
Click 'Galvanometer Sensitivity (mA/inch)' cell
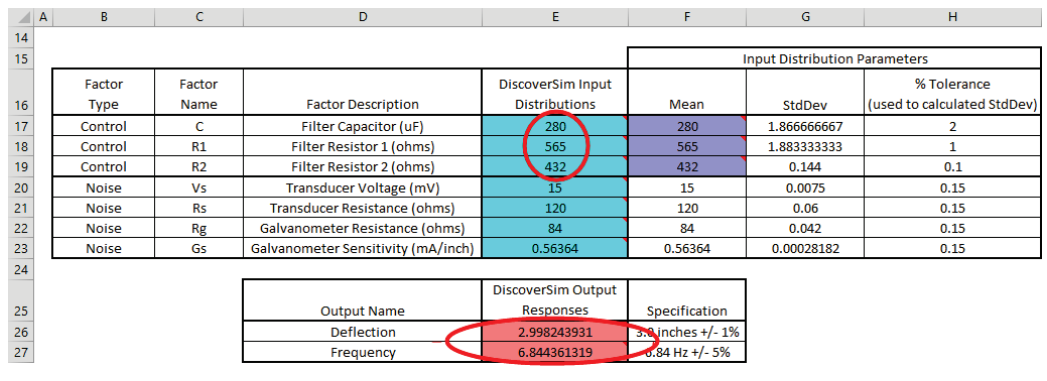pos(363,249)
